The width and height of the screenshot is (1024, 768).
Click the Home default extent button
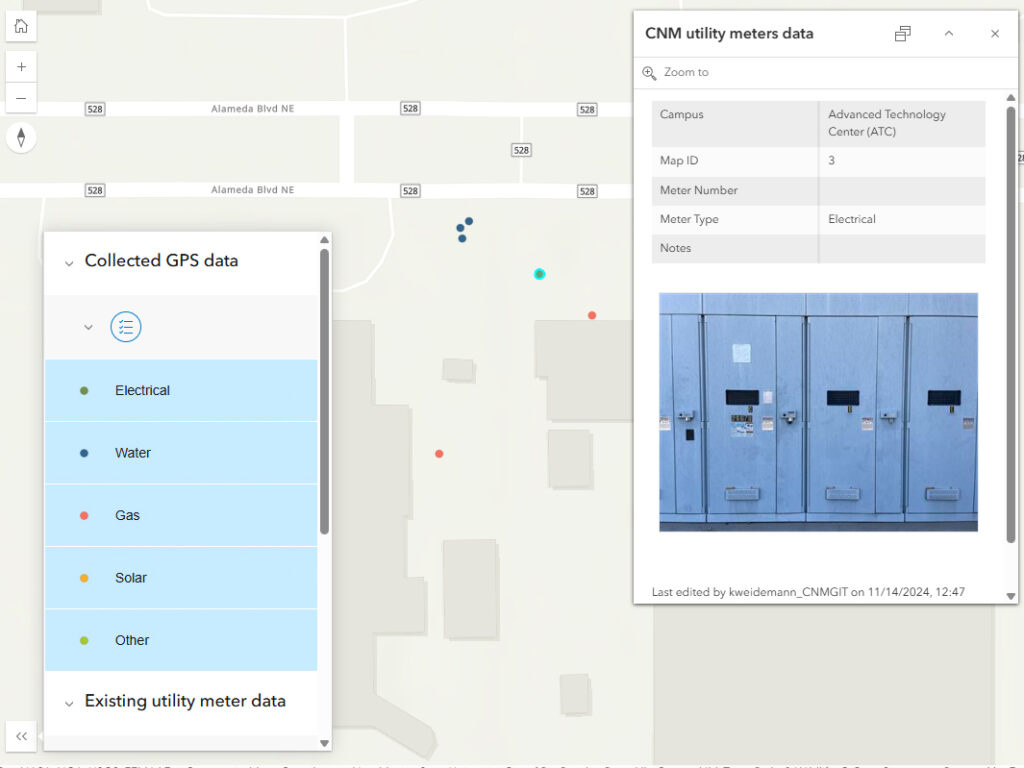(x=21, y=26)
